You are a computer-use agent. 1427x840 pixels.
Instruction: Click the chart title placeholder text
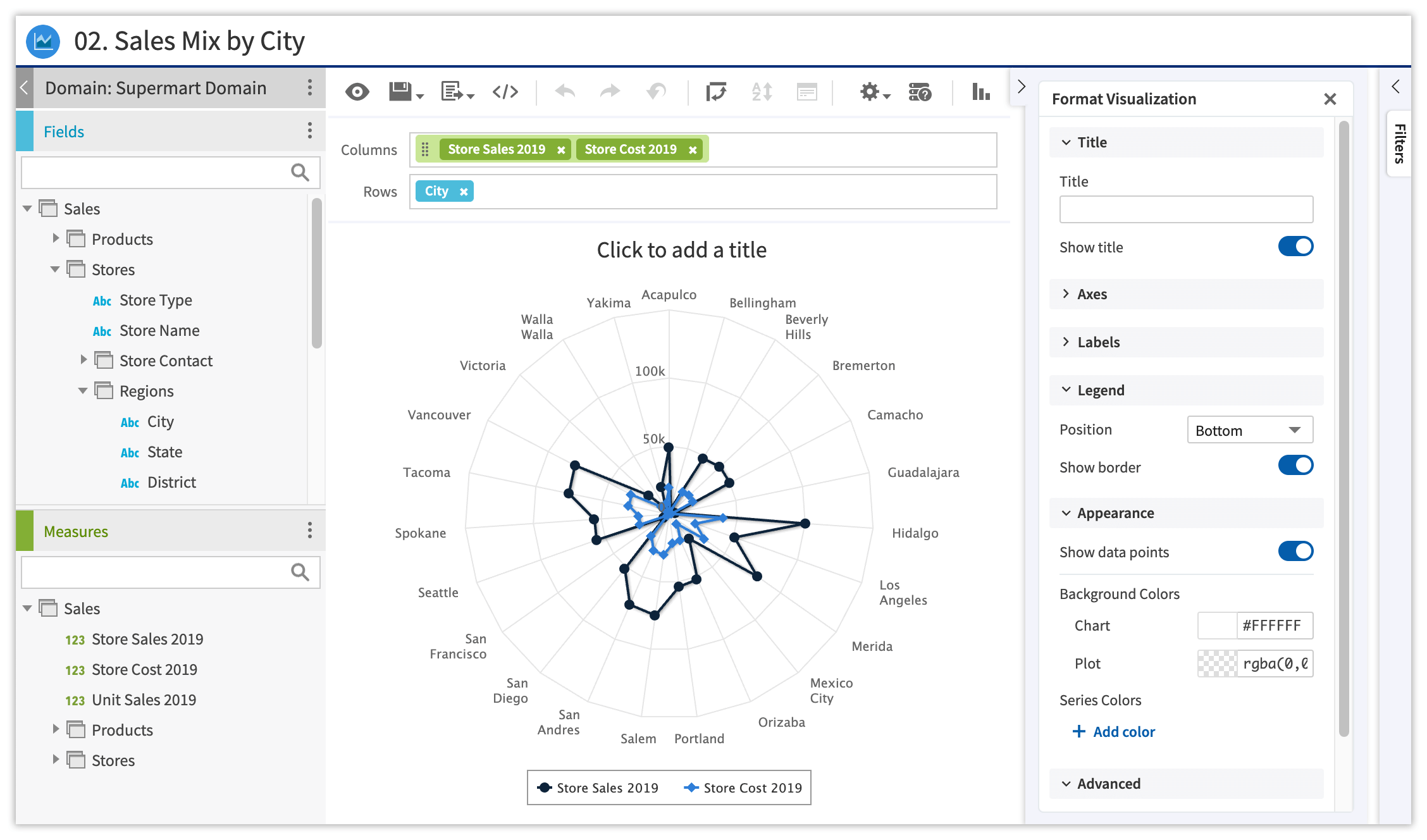(681, 250)
